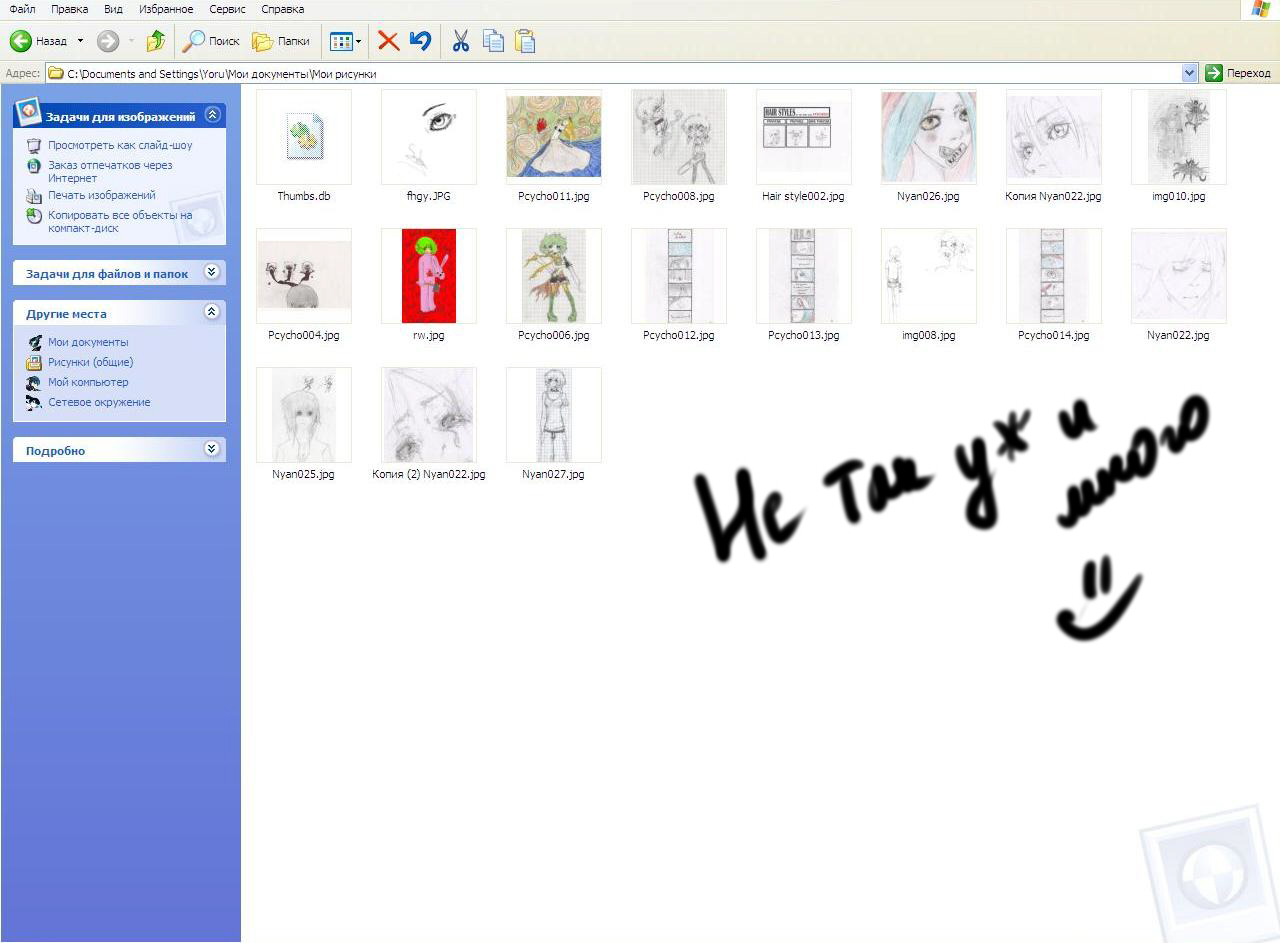
Task: Select the Pcycho008.jpg thumbnail
Action: 679,137
